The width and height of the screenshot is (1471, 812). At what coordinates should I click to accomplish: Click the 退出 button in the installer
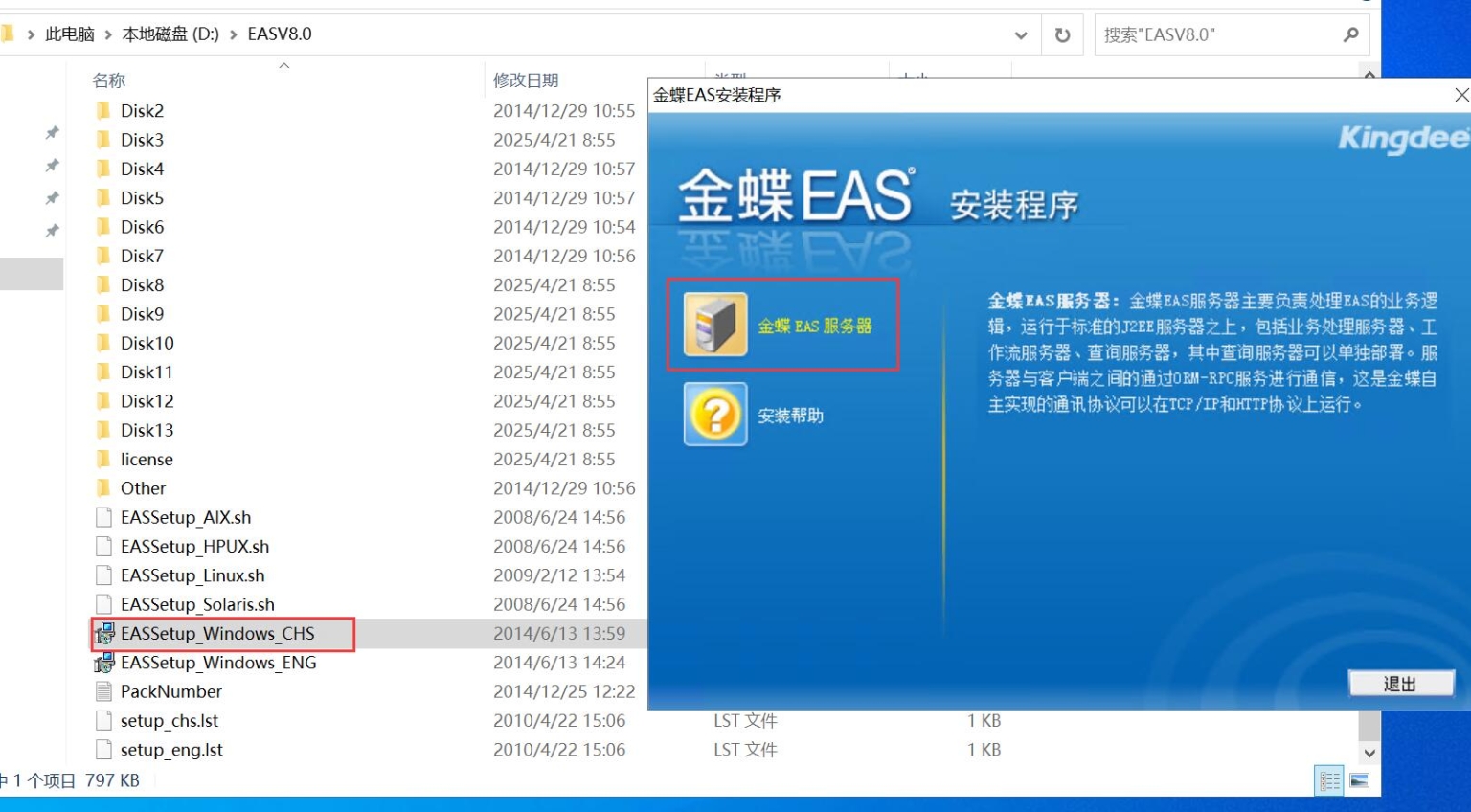[1401, 683]
